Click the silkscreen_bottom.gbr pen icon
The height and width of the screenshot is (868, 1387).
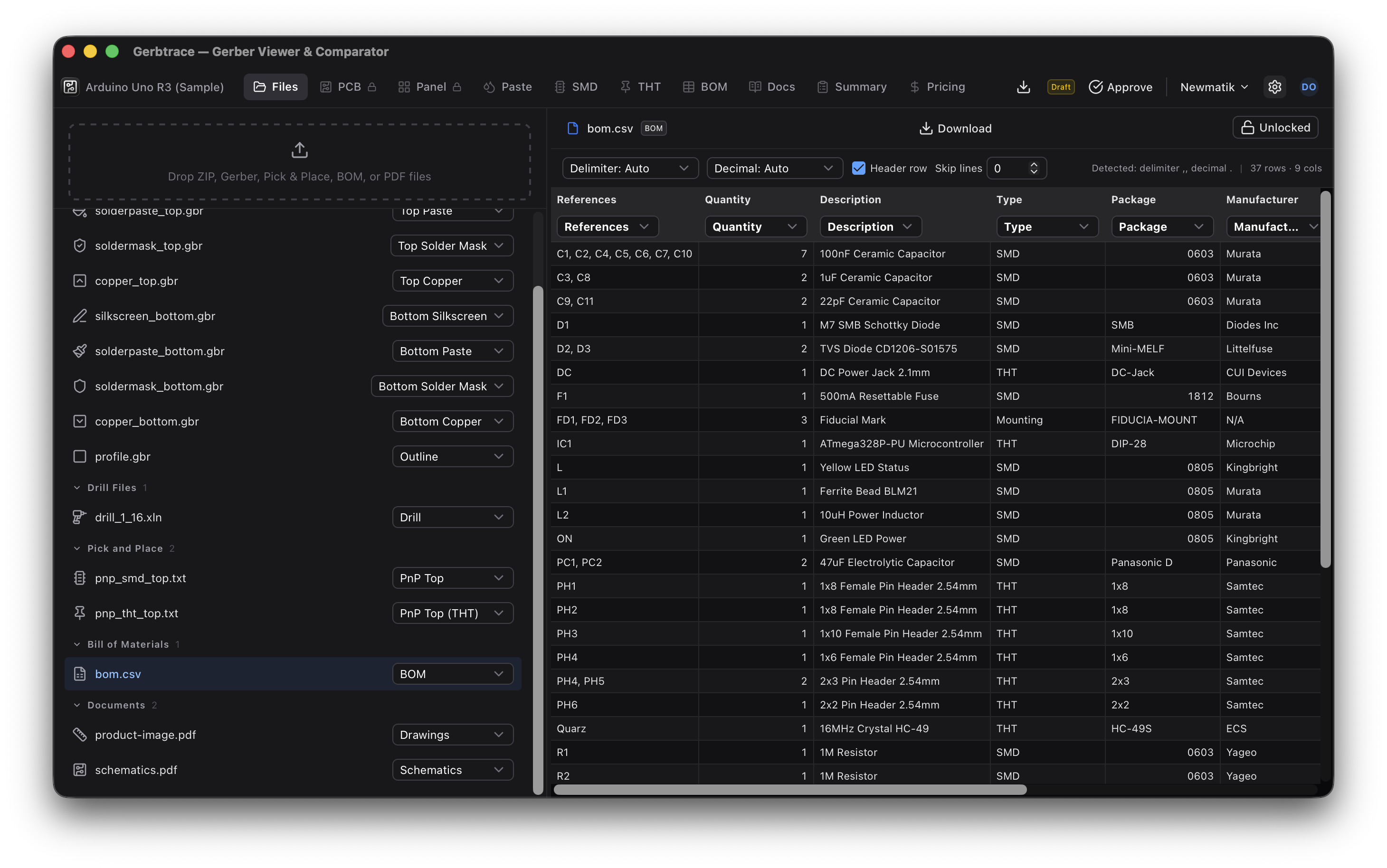point(80,316)
